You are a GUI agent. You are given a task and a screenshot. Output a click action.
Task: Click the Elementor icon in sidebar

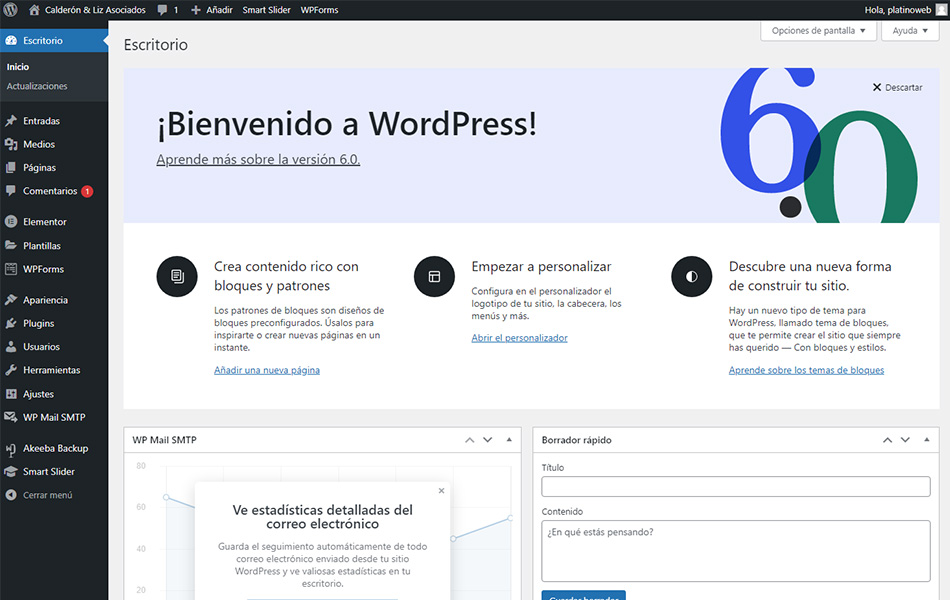tap(11, 222)
